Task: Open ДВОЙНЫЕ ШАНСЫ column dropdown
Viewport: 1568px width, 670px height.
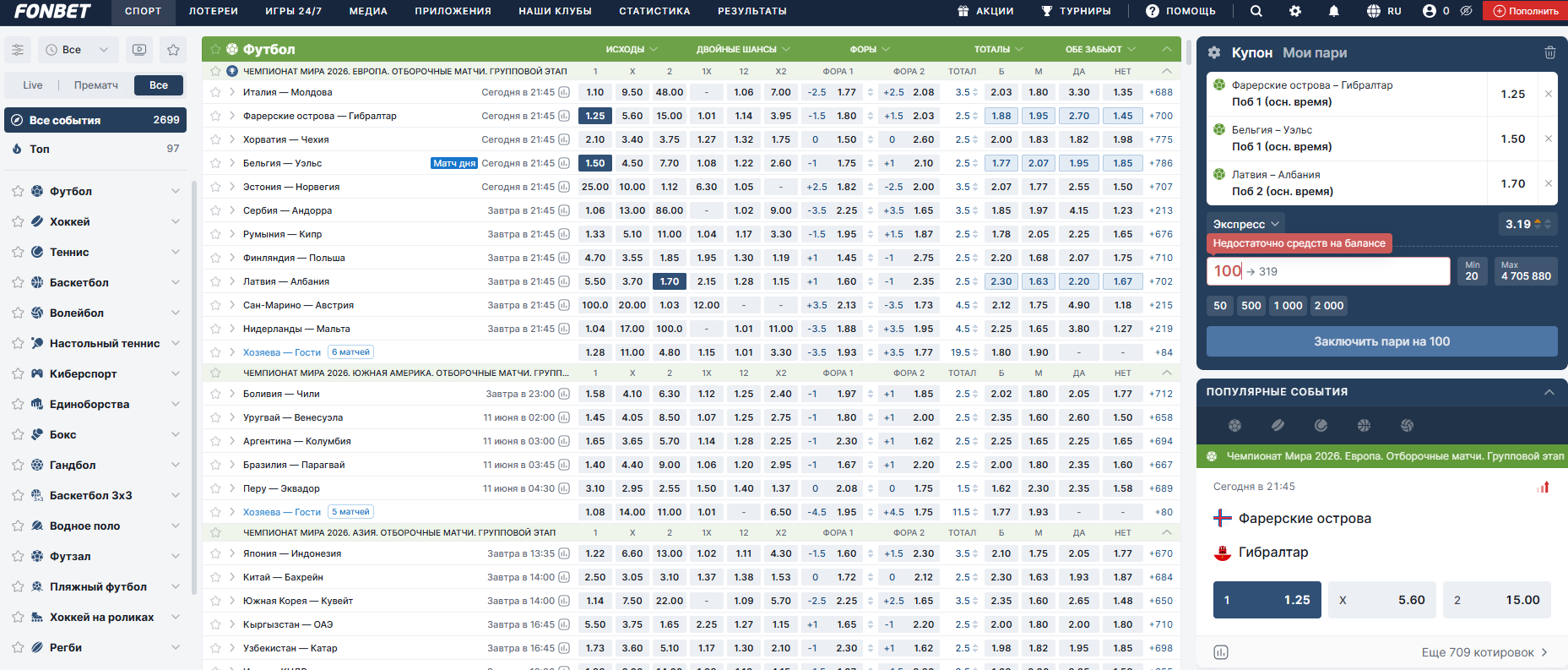Action: click(x=743, y=49)
